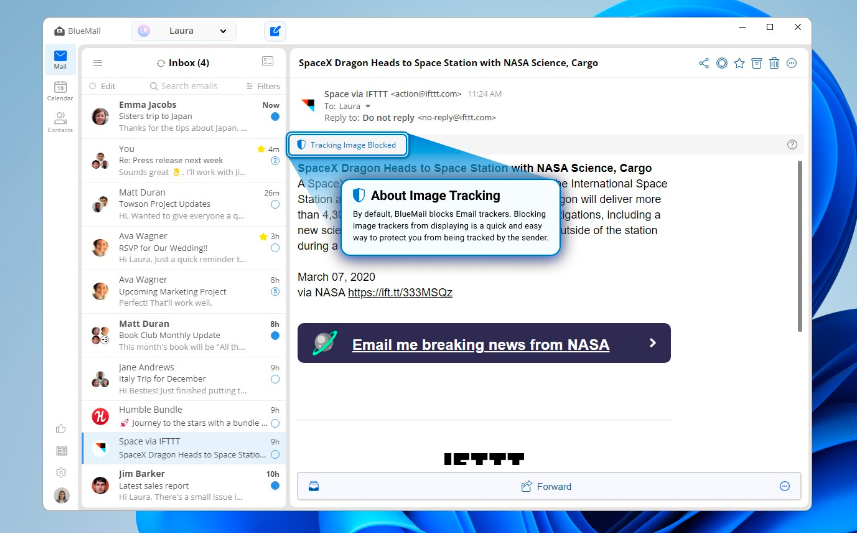Open the Laura account dropdown
The image size is (857, 533).
pyautogui.click(x=184, y=32)
